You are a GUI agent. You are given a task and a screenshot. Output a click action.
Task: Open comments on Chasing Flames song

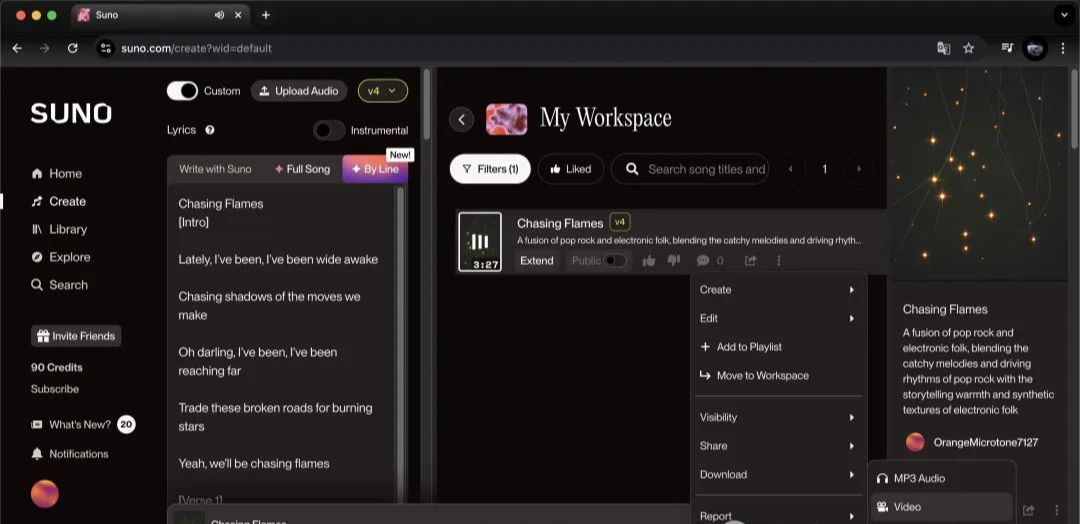(703, 261)
